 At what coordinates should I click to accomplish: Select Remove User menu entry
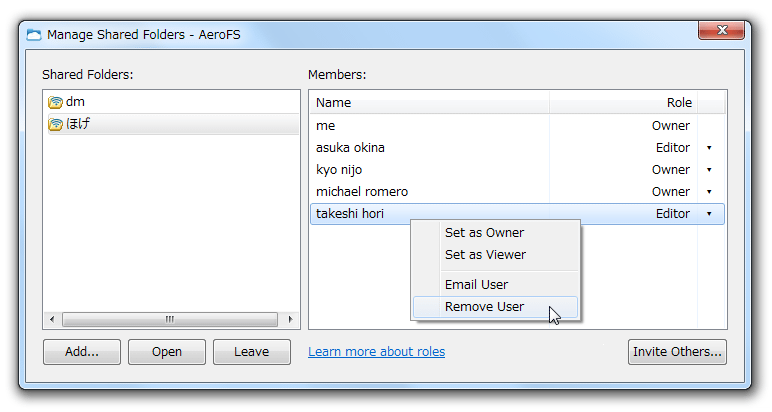coord(495,307)
